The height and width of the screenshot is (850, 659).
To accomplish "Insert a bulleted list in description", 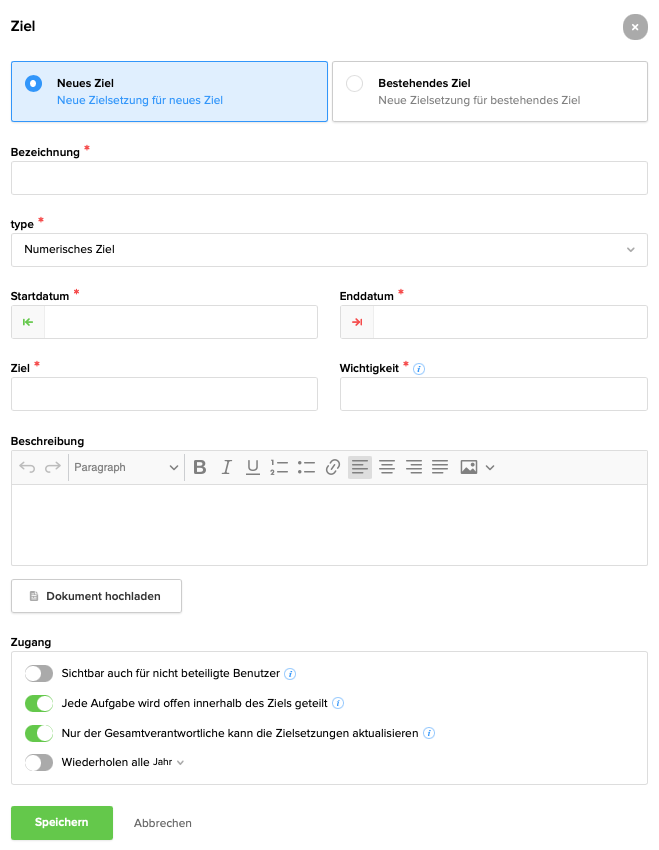I will (306, 467).
